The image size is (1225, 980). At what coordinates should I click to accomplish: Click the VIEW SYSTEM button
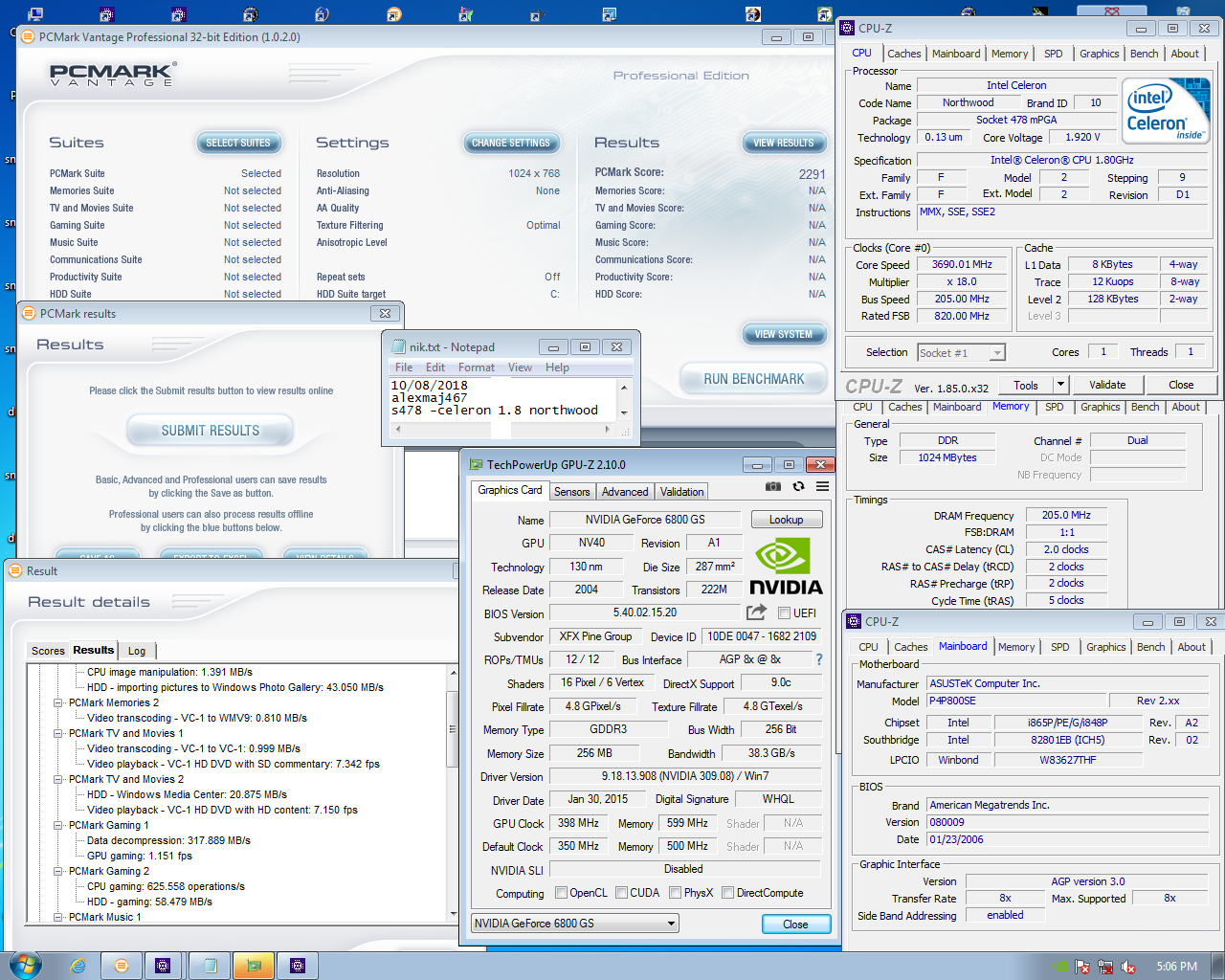(784, 334)
